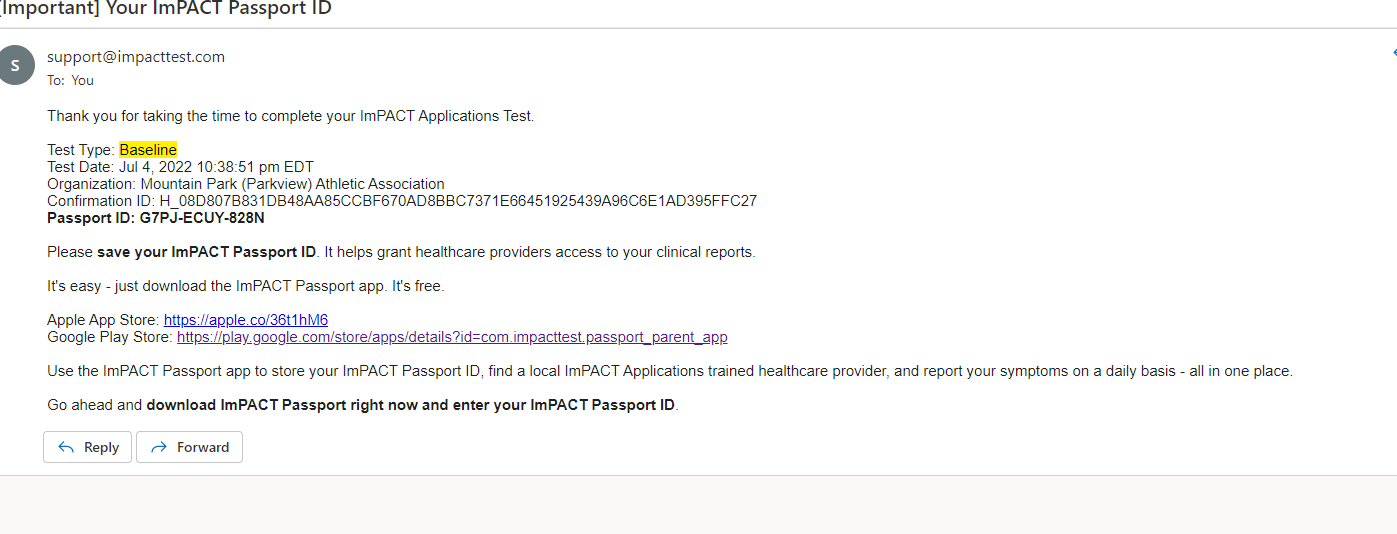Click the yellow highlighted 'Baseline' text
1397x534 pixels.
pyautogui.click(x=148, y=150)
